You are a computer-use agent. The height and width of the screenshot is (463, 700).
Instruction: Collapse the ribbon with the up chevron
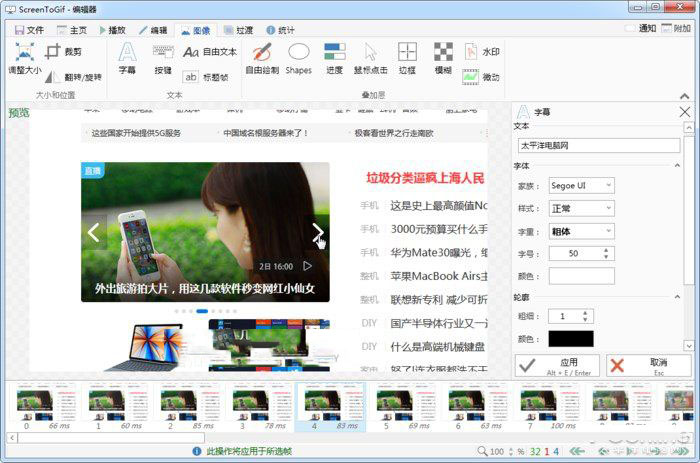[x=684, y=96]
